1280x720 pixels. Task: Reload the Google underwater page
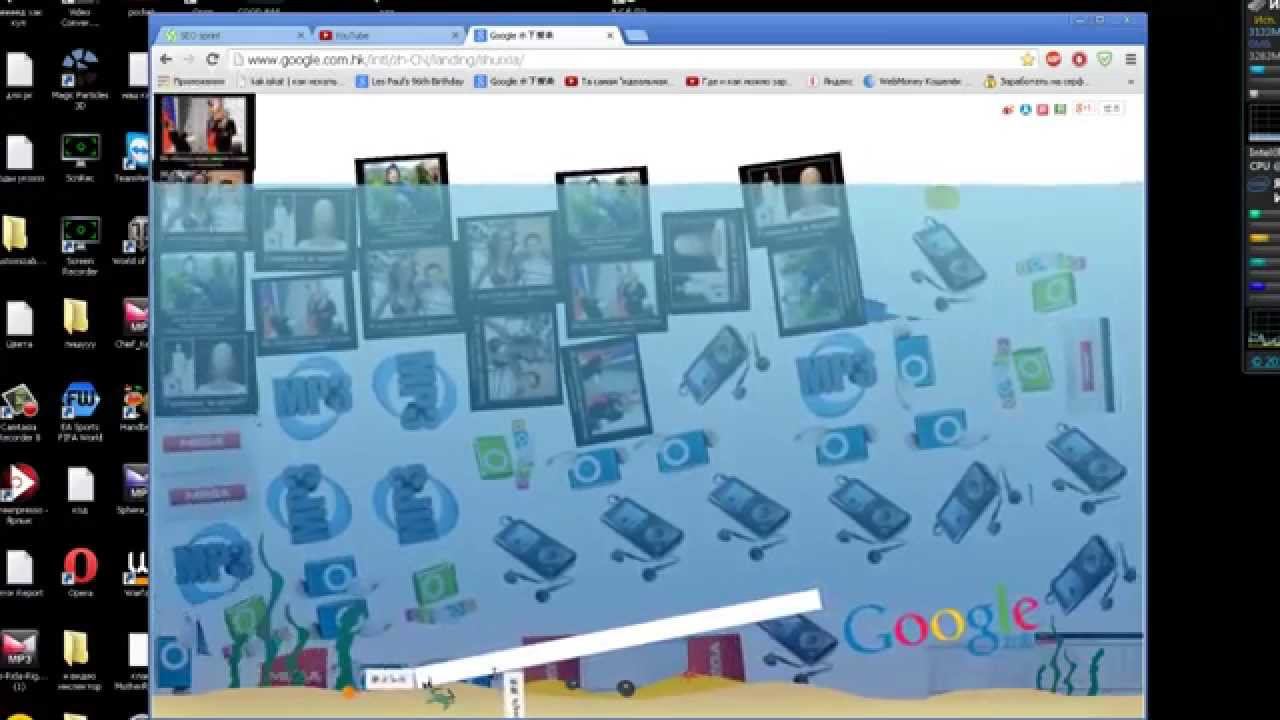tap(212, 60)
